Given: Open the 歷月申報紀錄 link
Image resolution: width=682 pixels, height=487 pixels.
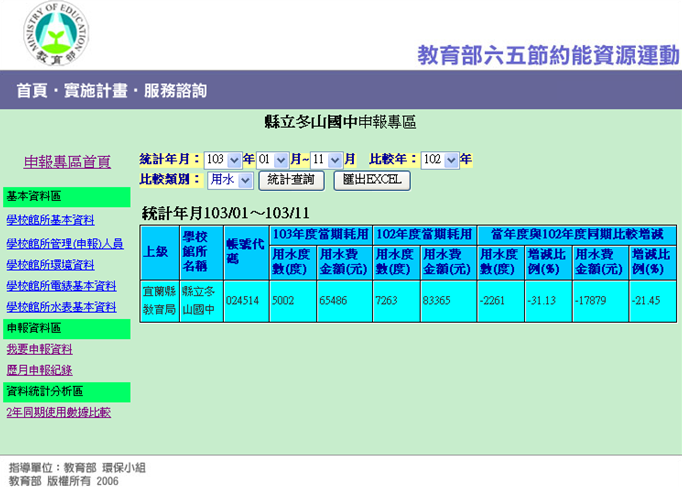Looking at the screenshot, I should point(39,370).
